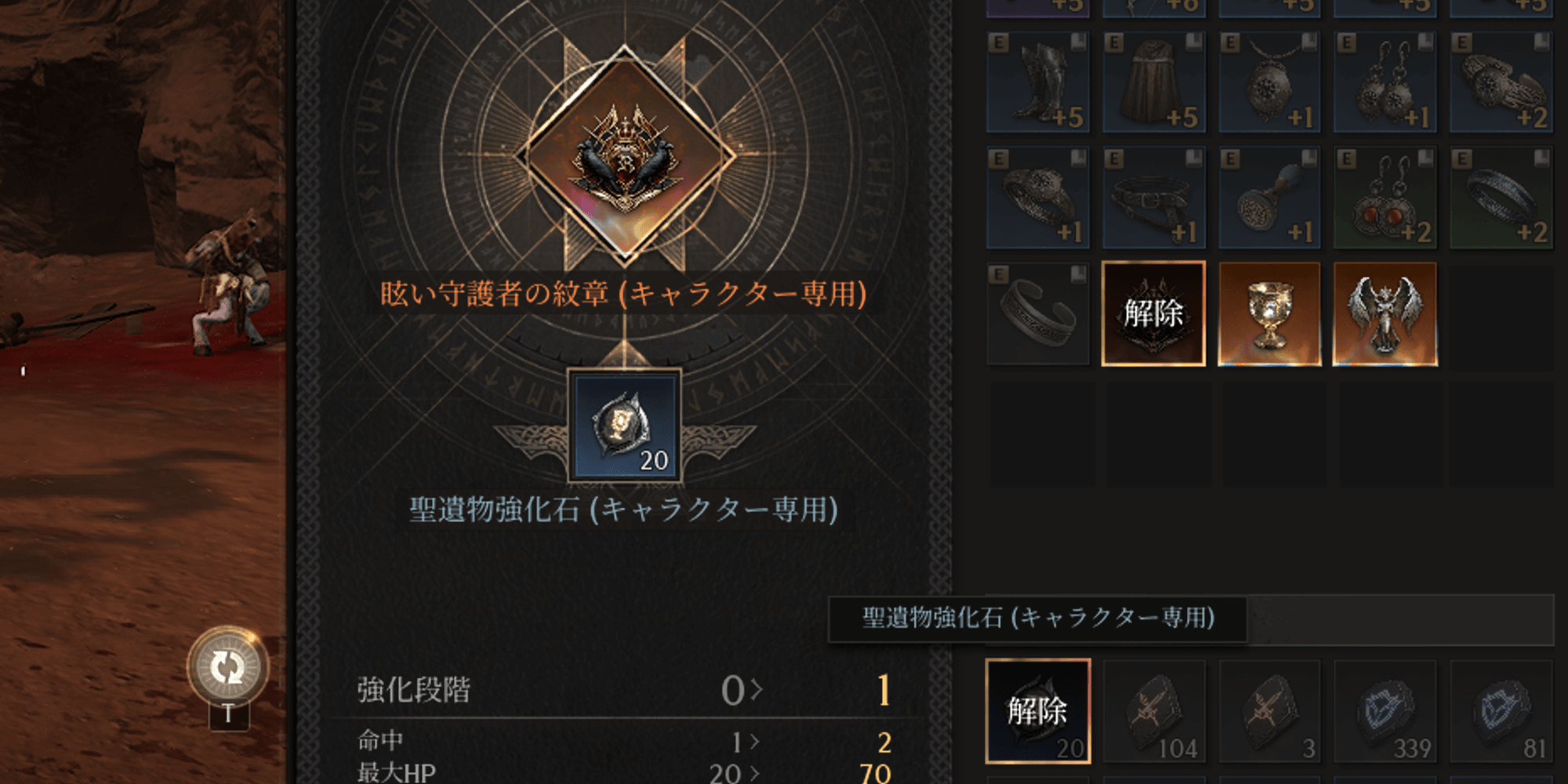Select the belt +1 equipment item
This screenshot has height=784, width=1568.
tap(1153, 198)
